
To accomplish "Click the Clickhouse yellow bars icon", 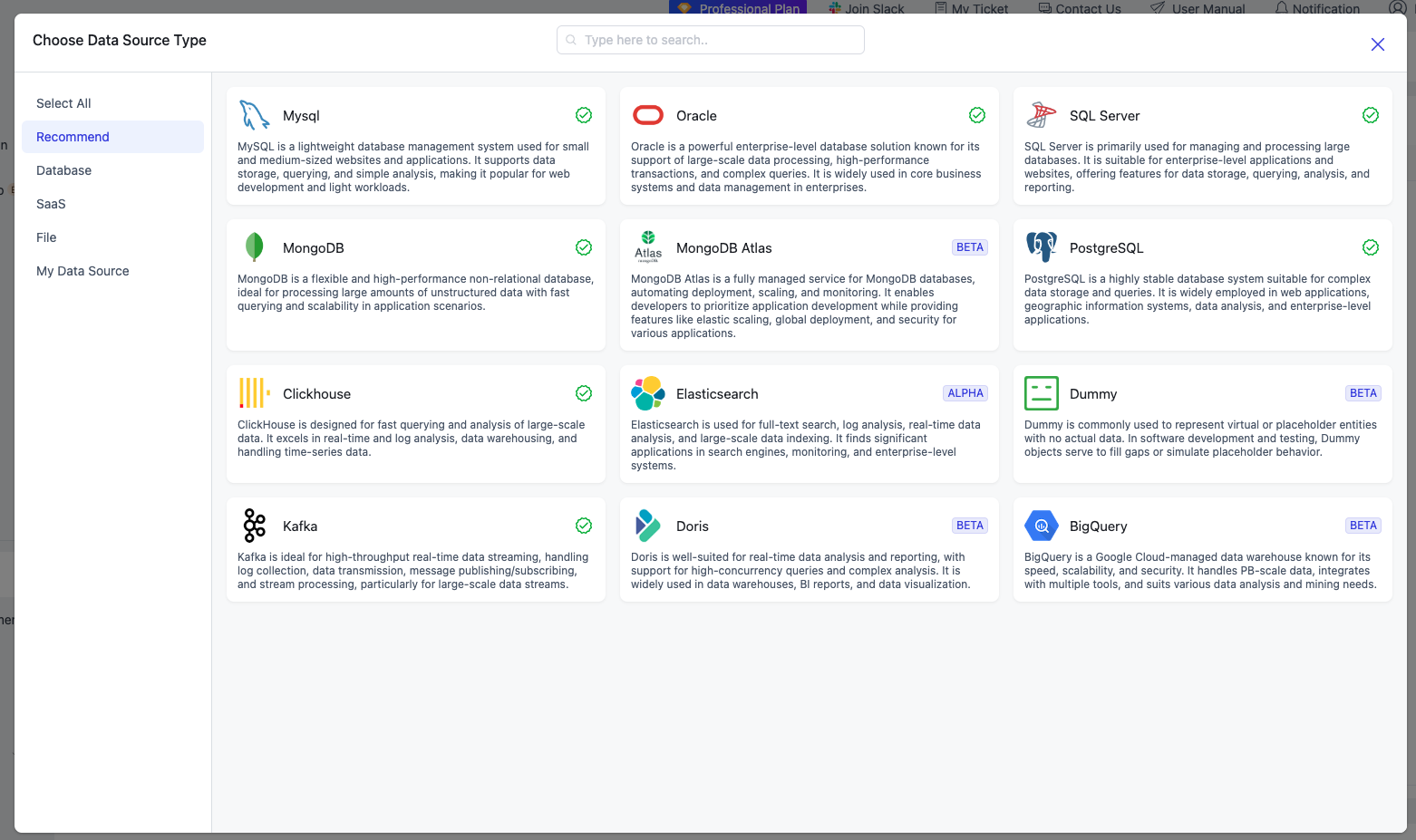I will [x=255, y=393].
